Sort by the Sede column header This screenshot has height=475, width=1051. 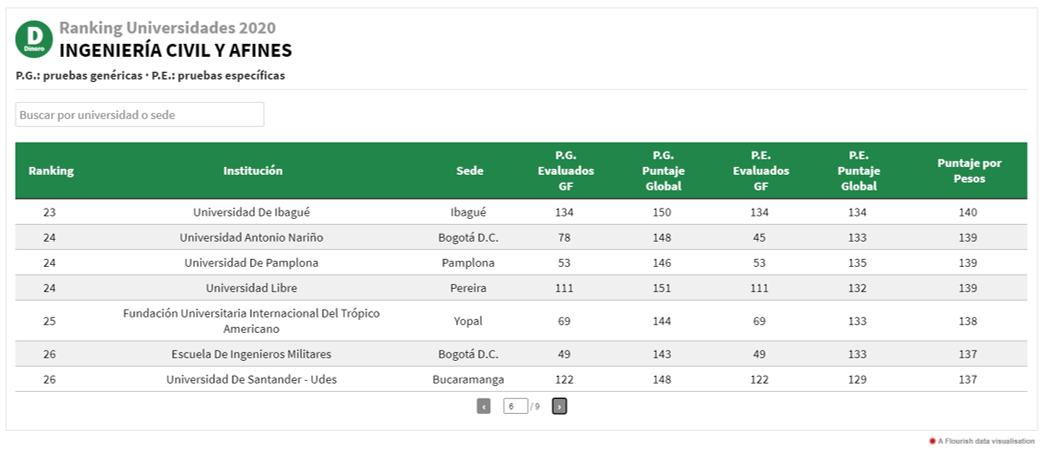click(x=469, y=171)
